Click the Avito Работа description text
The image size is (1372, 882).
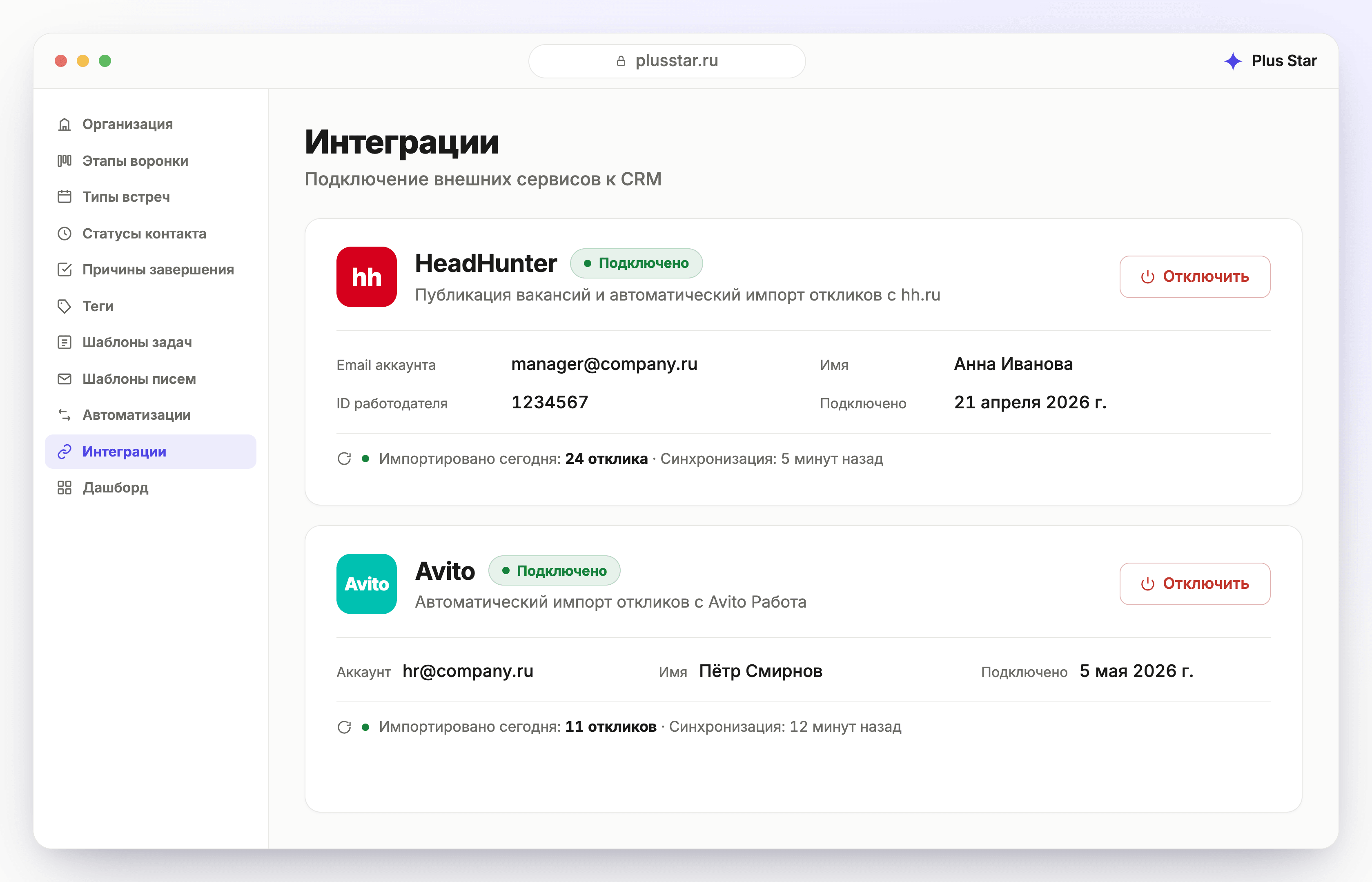(x=610, y=602)
